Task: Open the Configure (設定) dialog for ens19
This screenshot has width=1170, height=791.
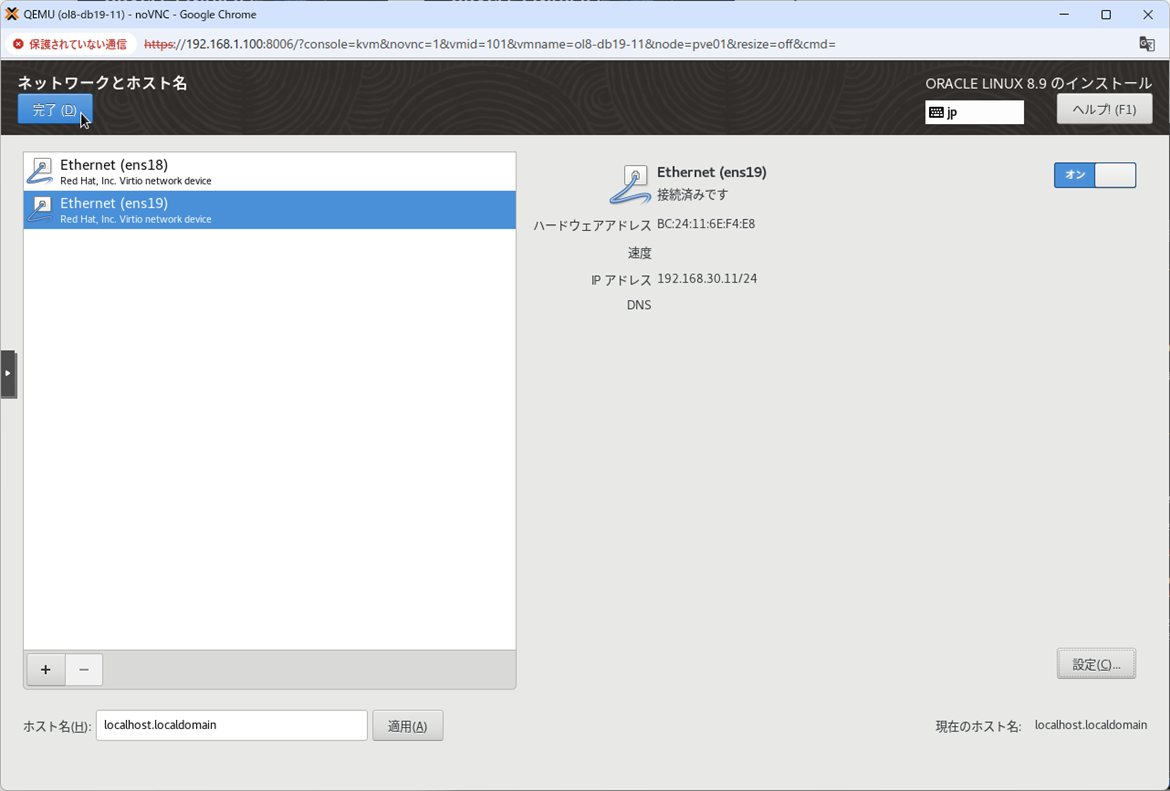Action: (x=1096, y=664)
